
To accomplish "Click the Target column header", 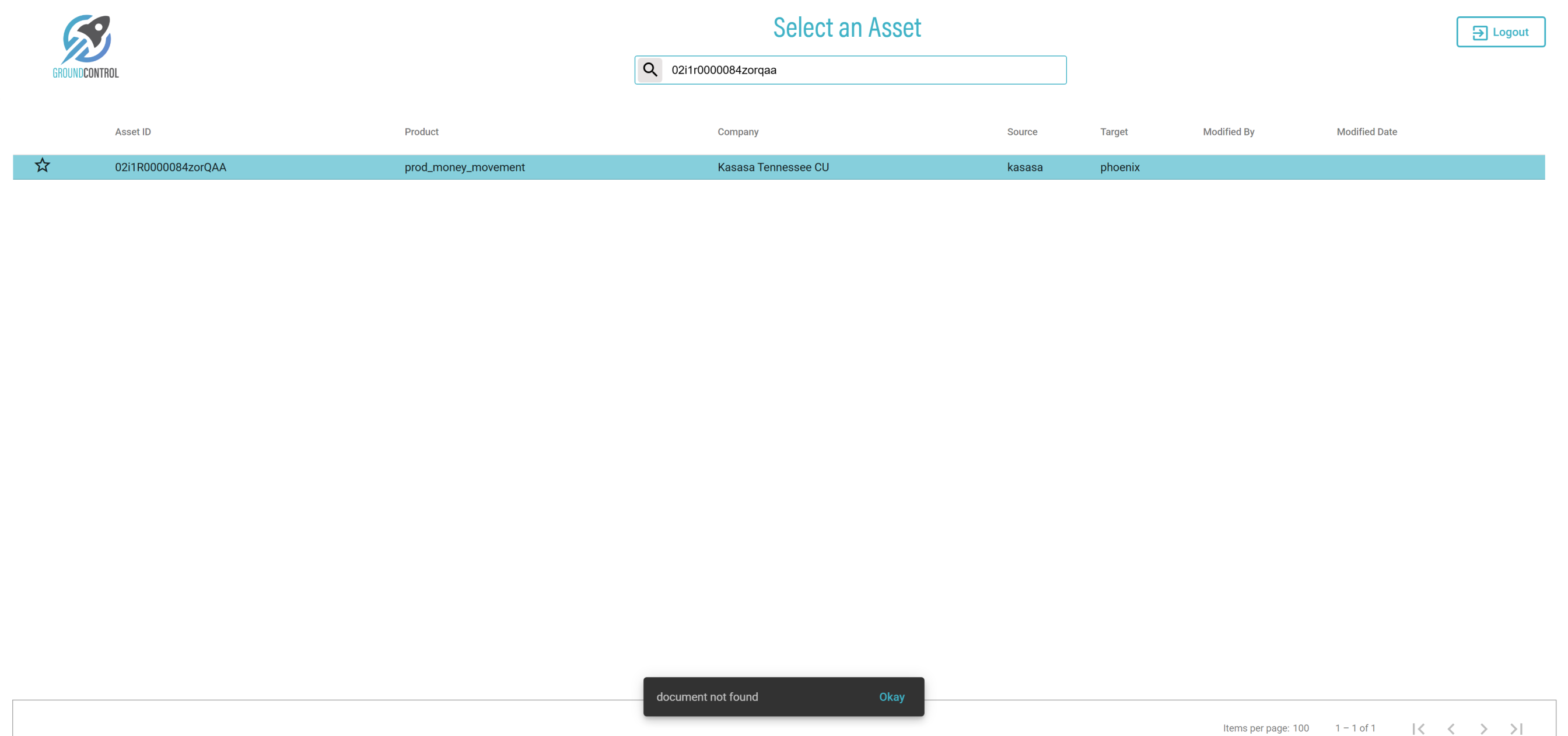I will pos(1114,131).
